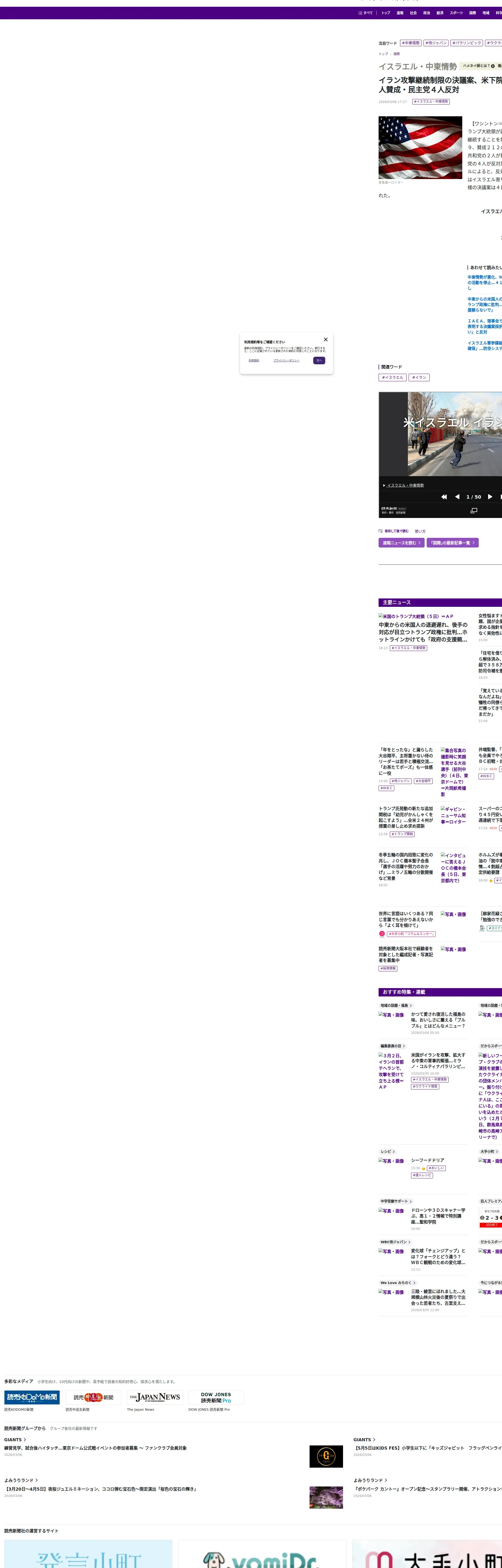Select the 社会 navigation tab
Image resolution: width=502 pixels, height=1568 pixels.
(413, 13)
